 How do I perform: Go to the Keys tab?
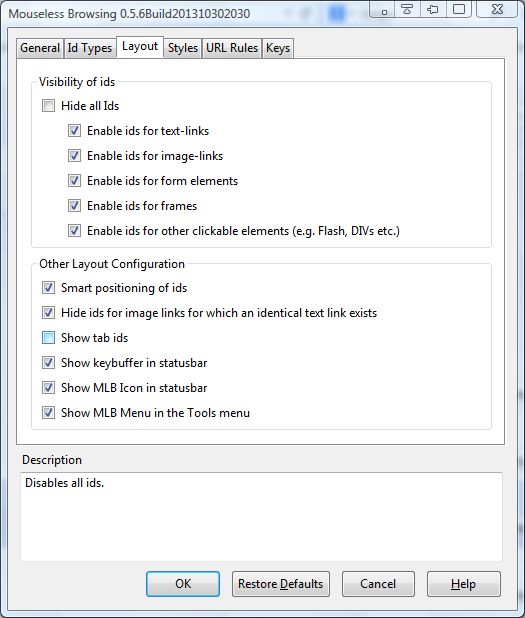(278, 48)
